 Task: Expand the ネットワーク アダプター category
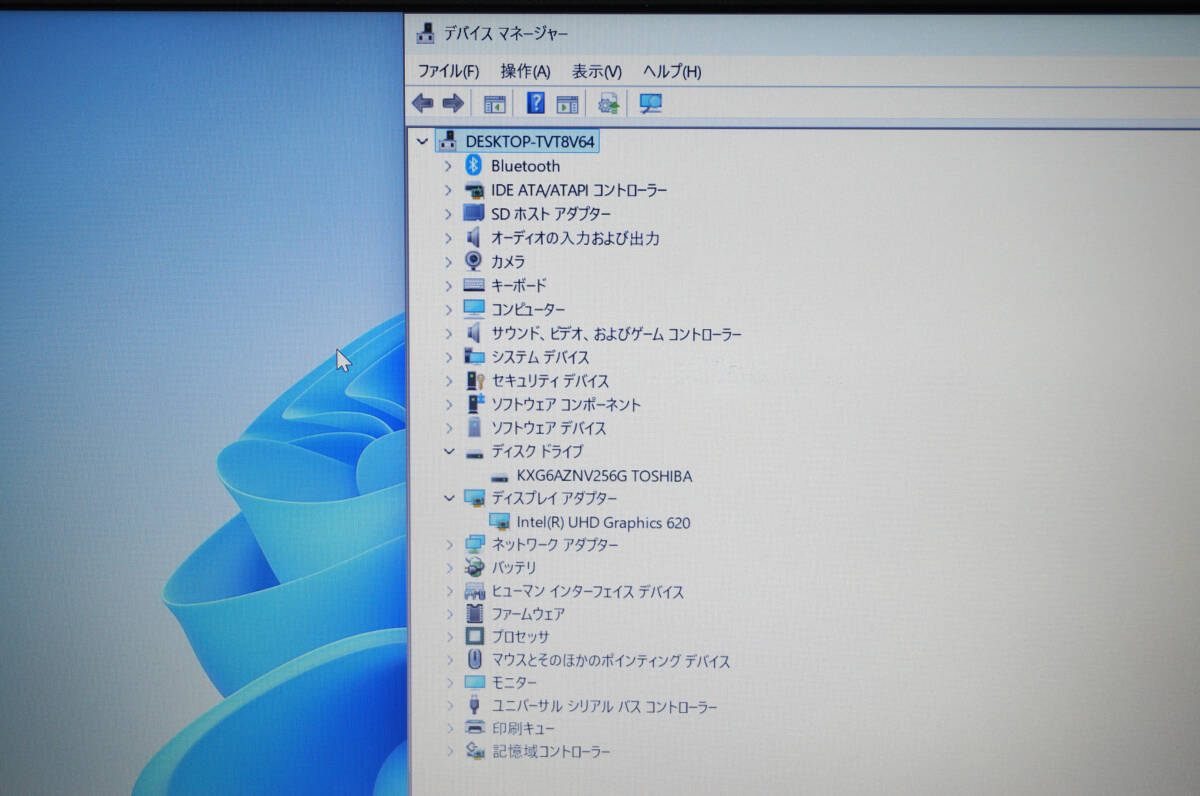pos(448,545)
